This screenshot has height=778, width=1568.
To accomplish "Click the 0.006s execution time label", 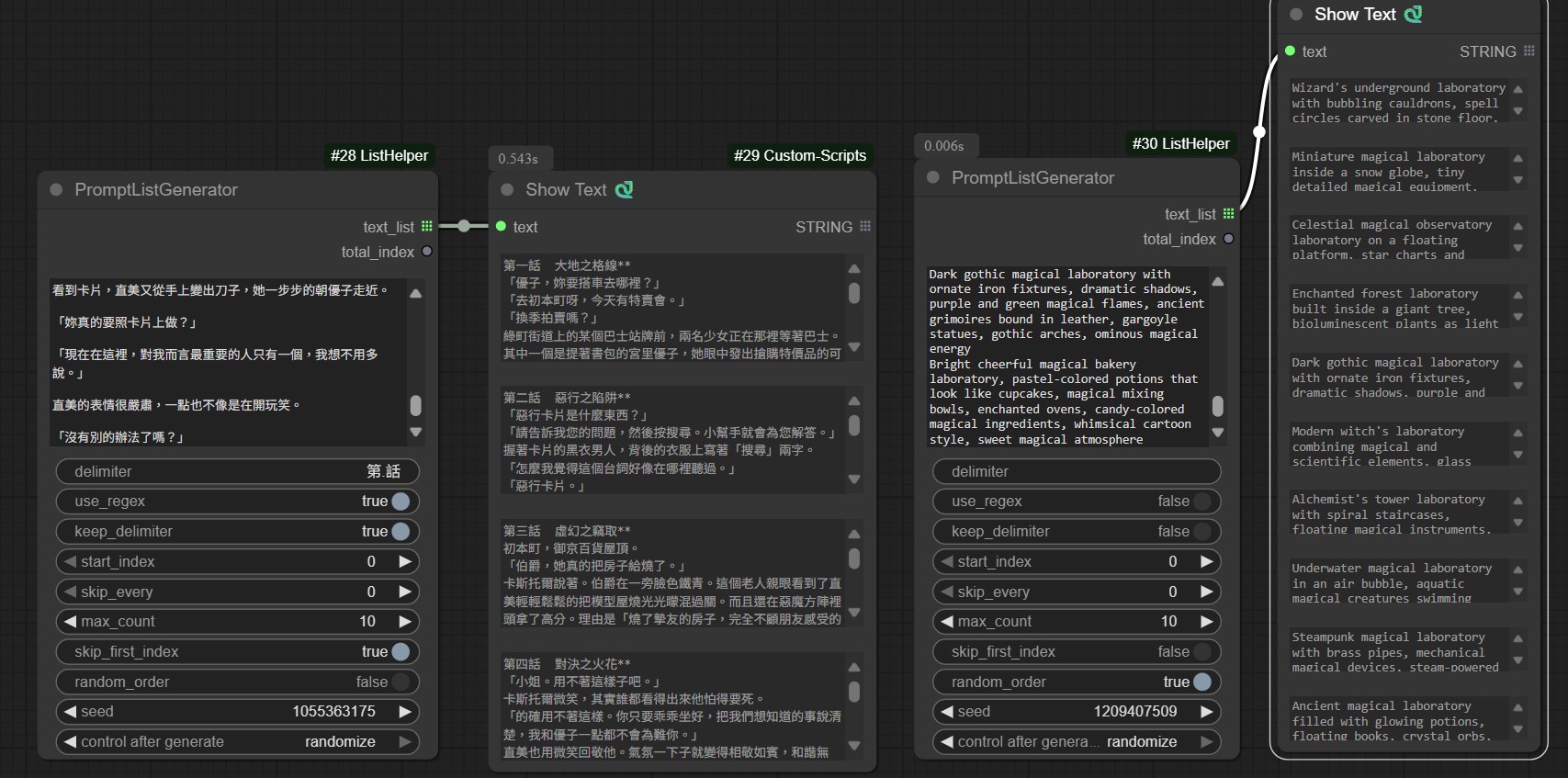I will (x=944, y=145).
